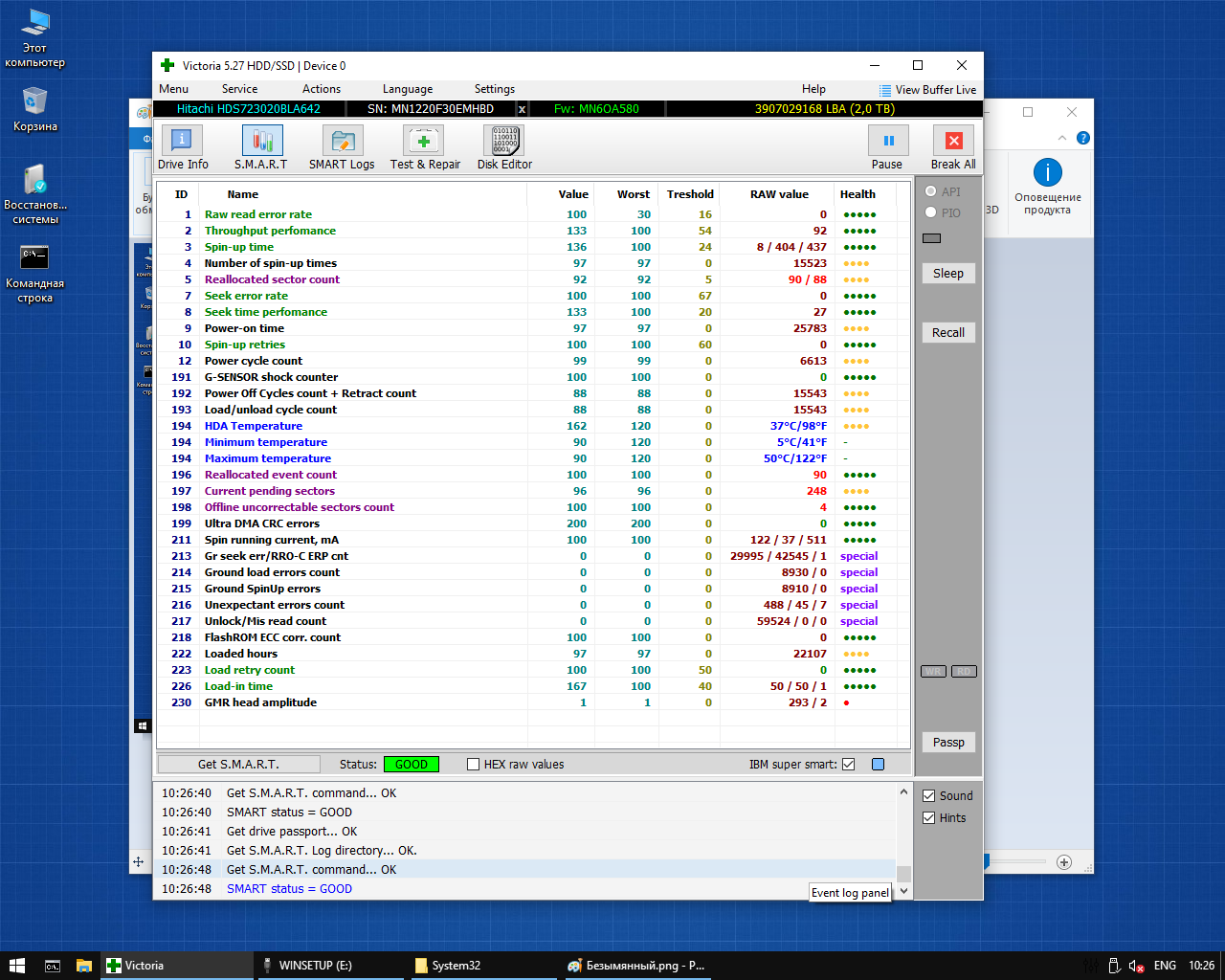Switch to System32 taskbar window
Screen dimensions: 1225x980
[482, 966]
